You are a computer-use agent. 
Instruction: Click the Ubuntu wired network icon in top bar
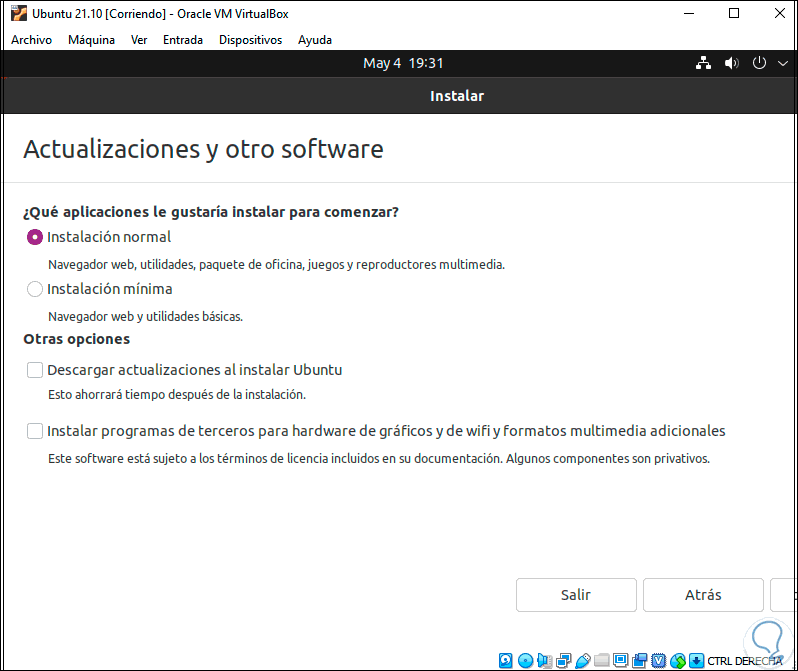tap(703, 63)
